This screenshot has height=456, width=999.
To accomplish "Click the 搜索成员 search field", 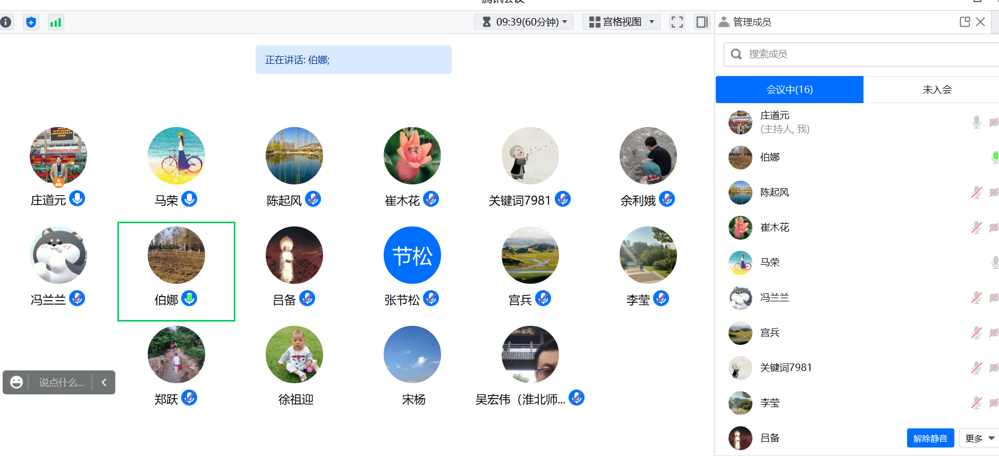I will click(861, 54).
